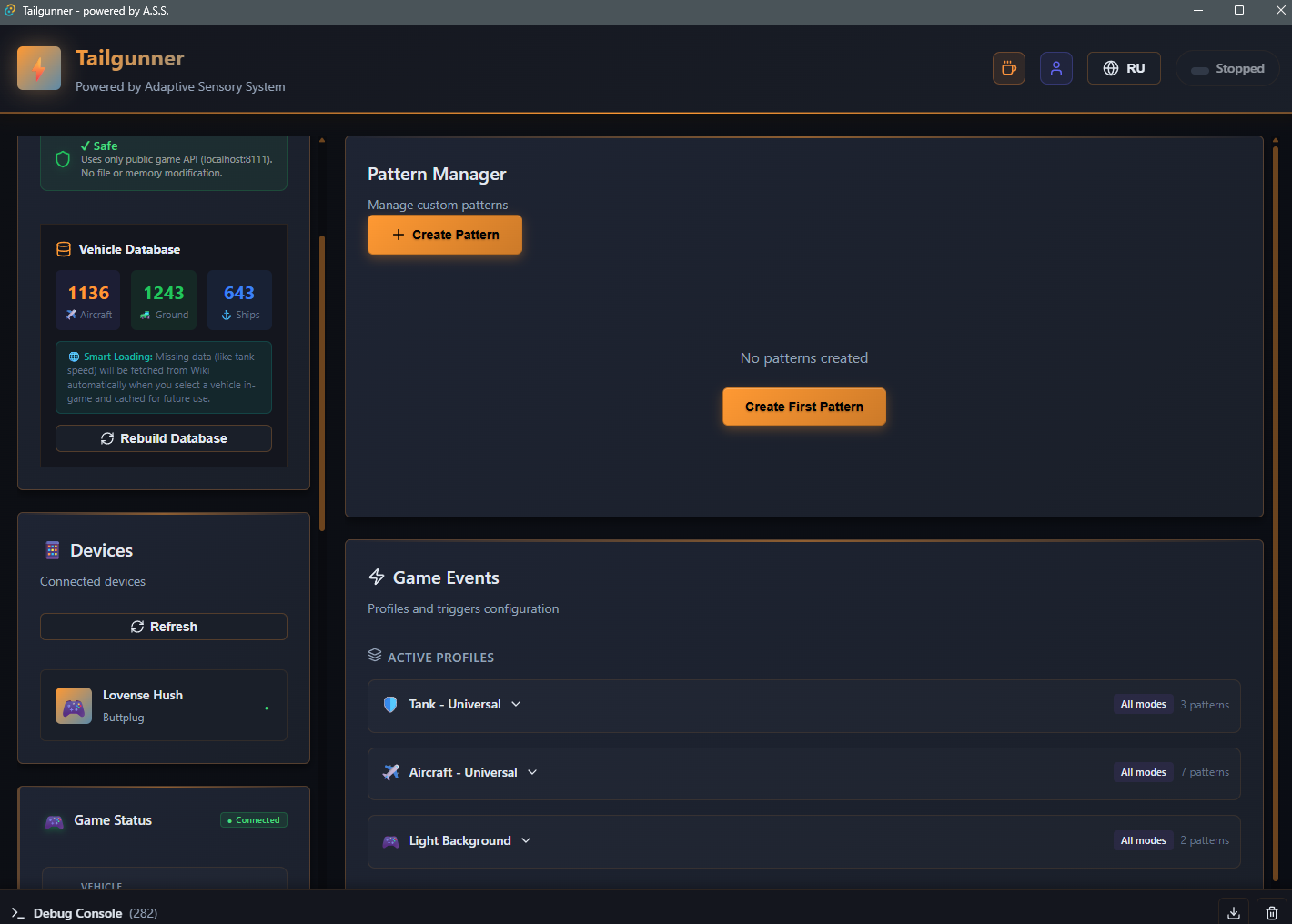The width and height of the screenshot is (1292, 924).
Task: Click the Debug Console terminal icon
Action: pos(17,913)
